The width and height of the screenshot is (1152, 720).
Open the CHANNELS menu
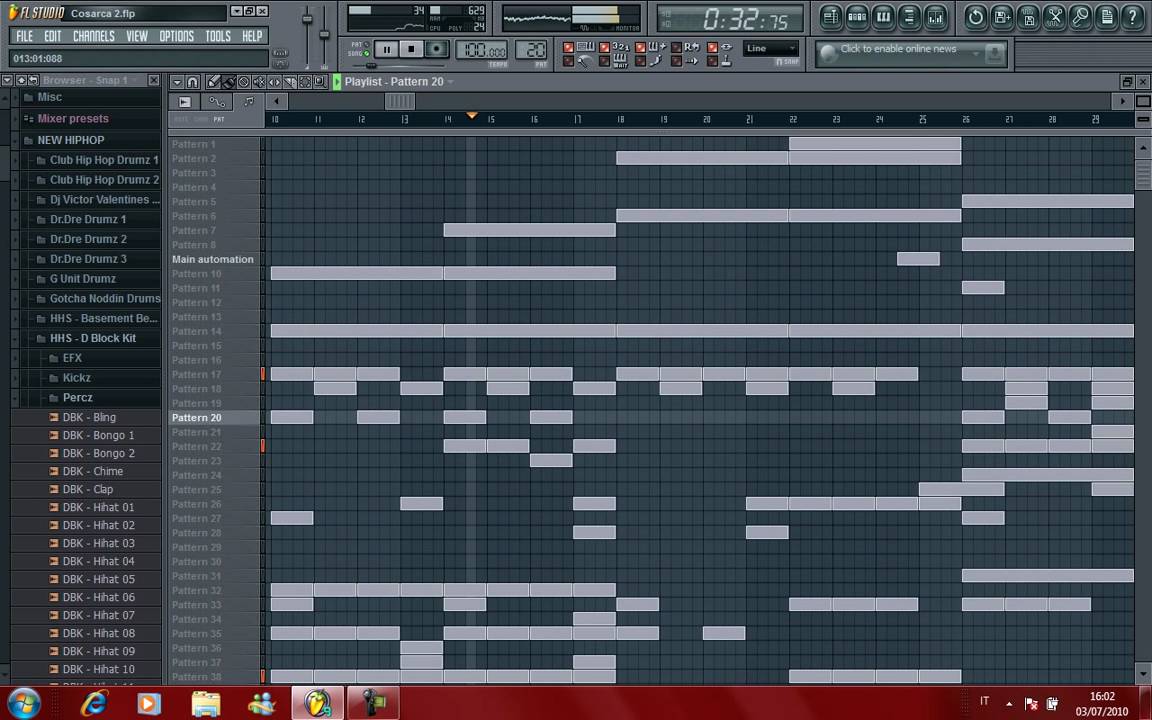[x=93, y=36]
